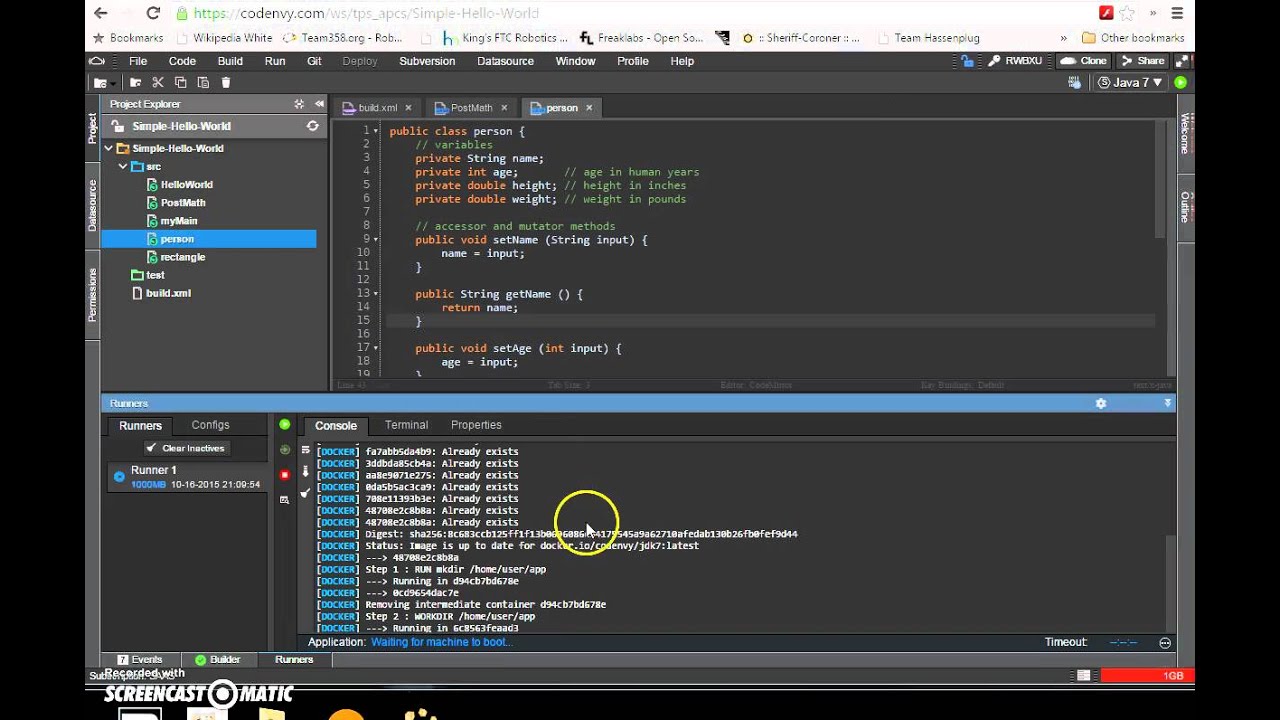Click Clear Inactives button
Screen dimensions: 1280x720
(x=185, y=448)
